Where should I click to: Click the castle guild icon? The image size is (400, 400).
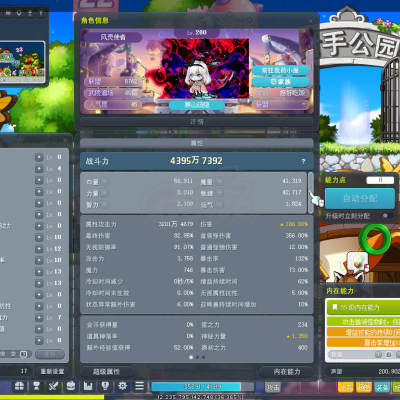tap(88, 386)
